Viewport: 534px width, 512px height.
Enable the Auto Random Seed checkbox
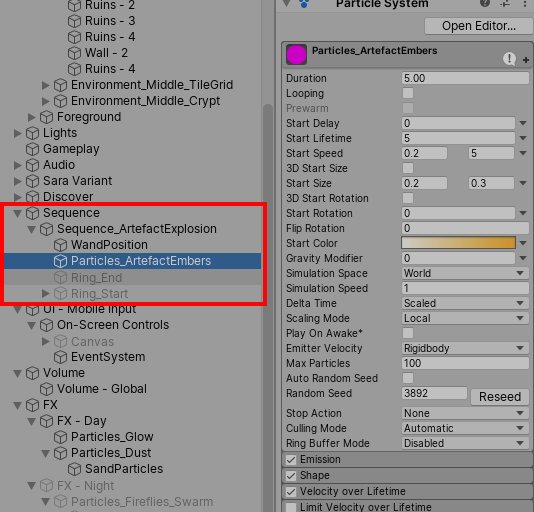[x=408, y=378]
